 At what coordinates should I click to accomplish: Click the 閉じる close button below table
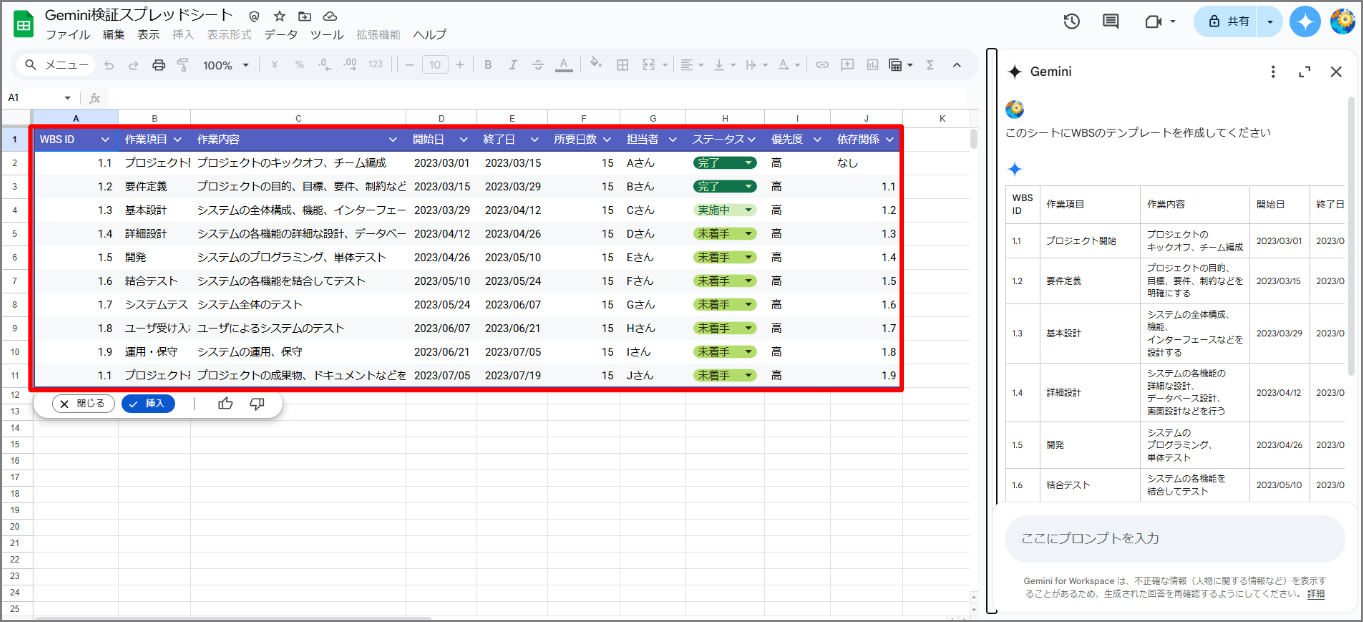pyautogui.click(x=83, y=404)
